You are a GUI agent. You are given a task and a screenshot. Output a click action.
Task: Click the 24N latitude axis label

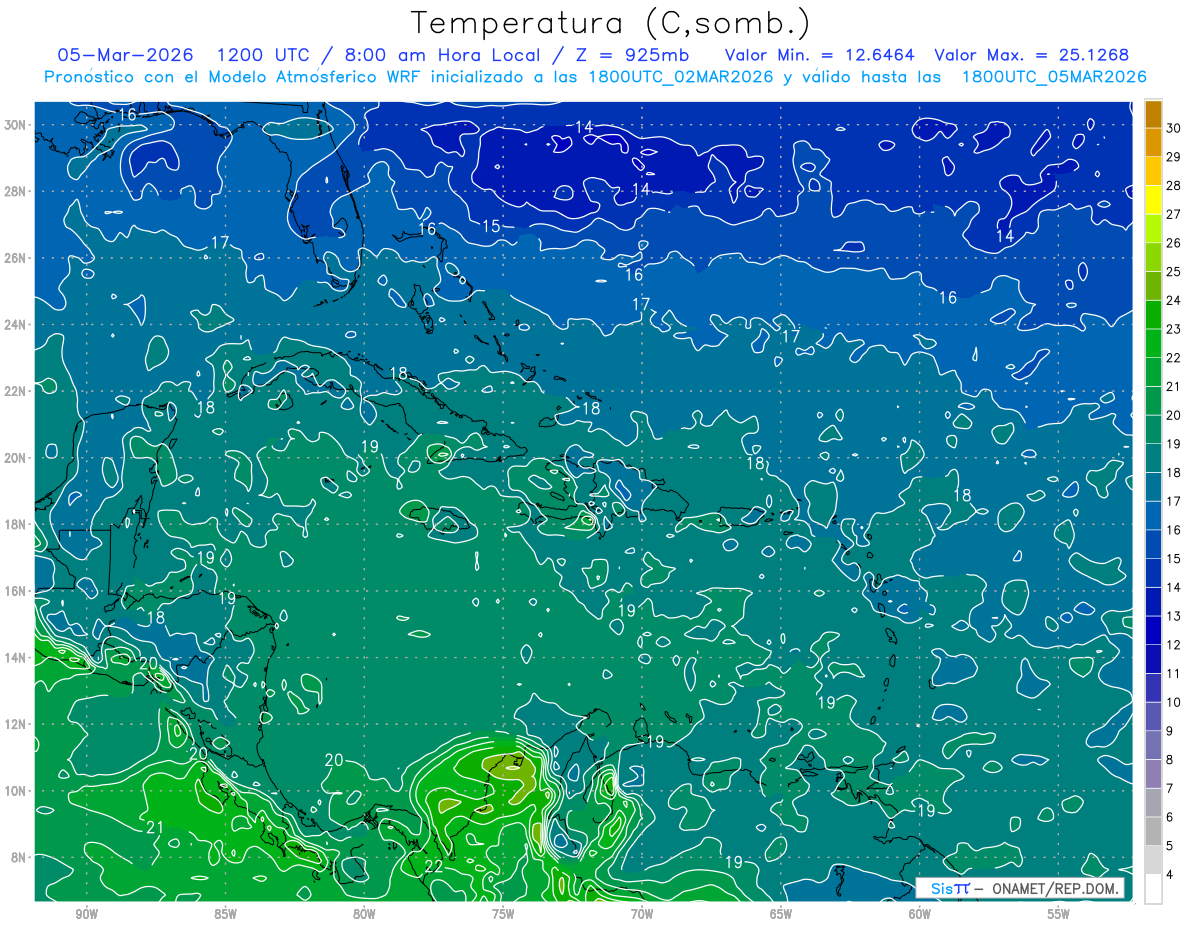pos(14,325)
